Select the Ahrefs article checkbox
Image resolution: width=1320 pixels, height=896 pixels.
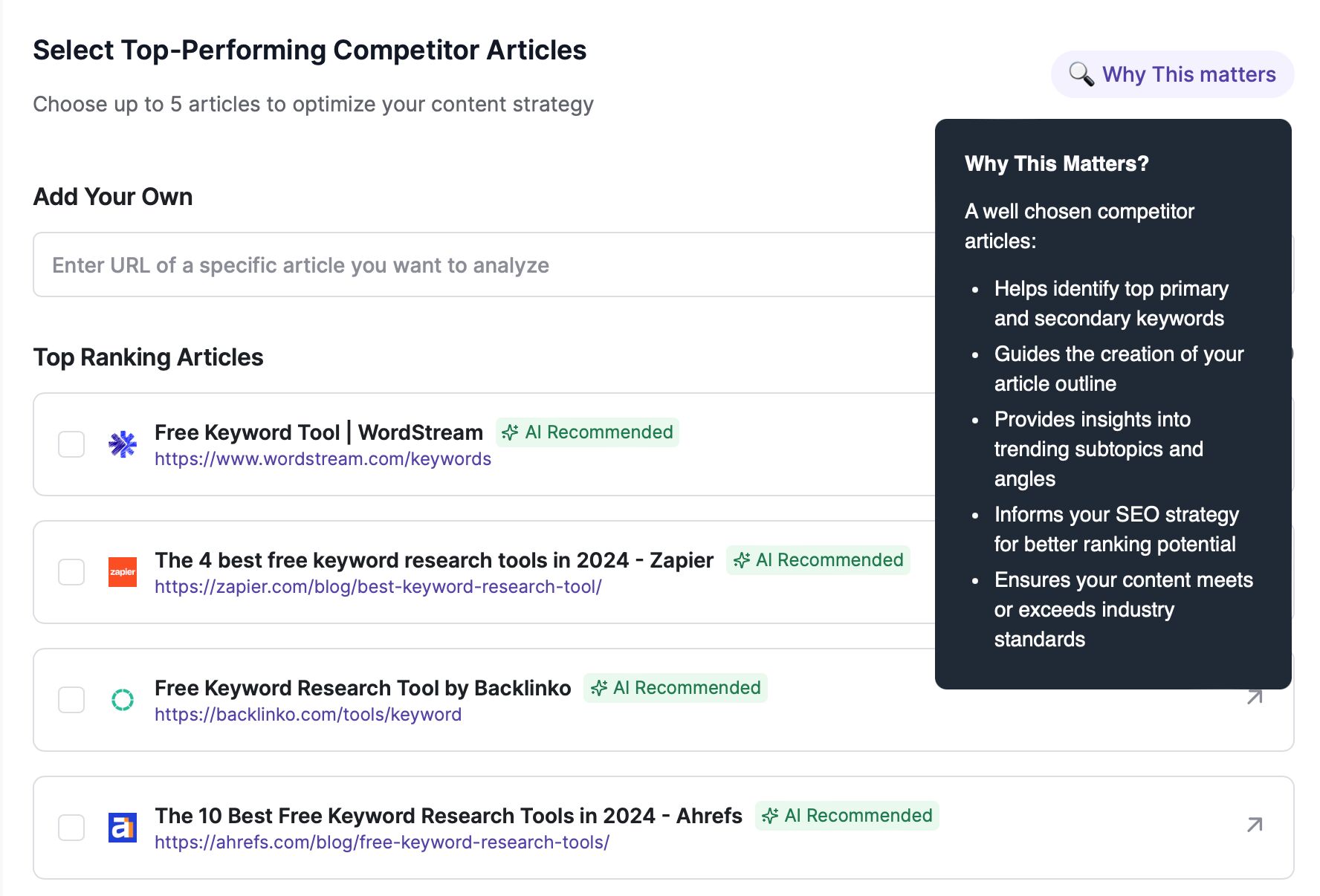tap(71, 827)
